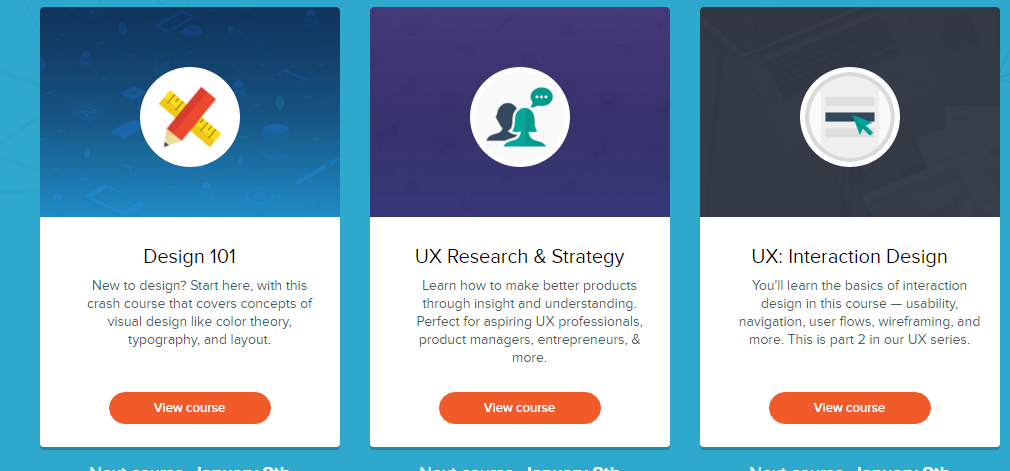Click Next course date below Interaction Design card
The height and width of the screenshot is (471, 1010).
point(849,466)
